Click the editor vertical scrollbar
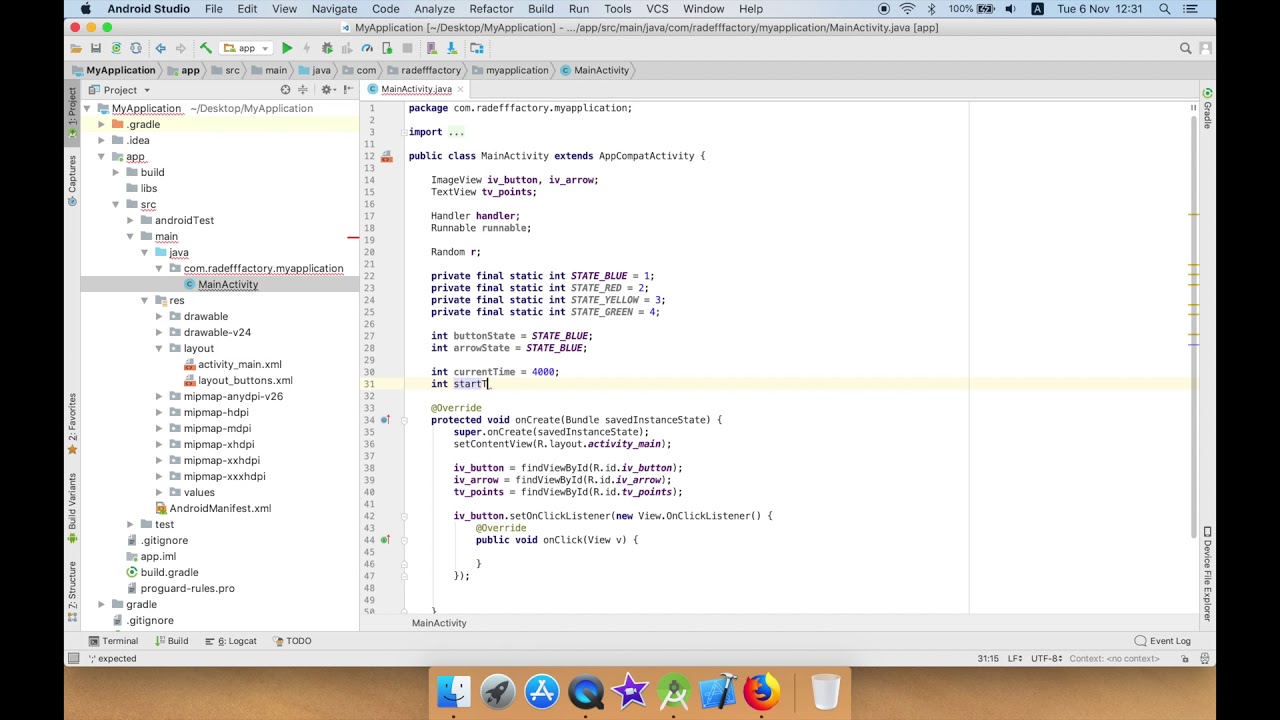 1193,328
